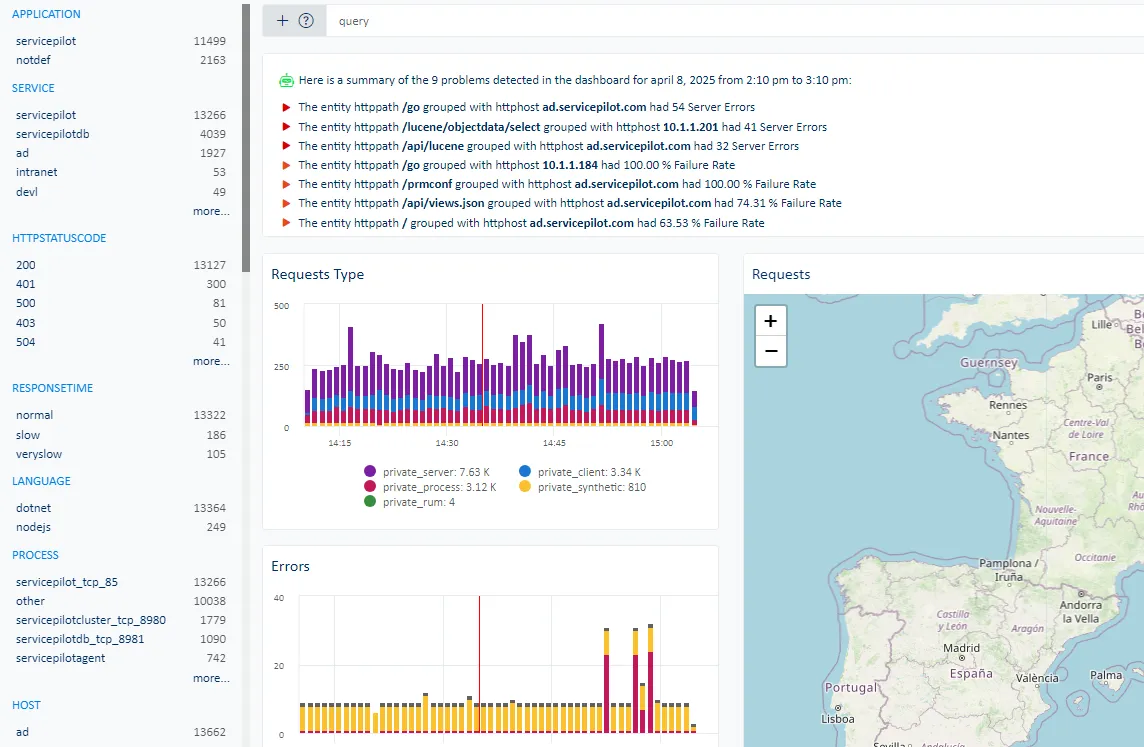1144x747 pixels.
Task: Filter by servicepilotdb service
Action: (52, 134)
